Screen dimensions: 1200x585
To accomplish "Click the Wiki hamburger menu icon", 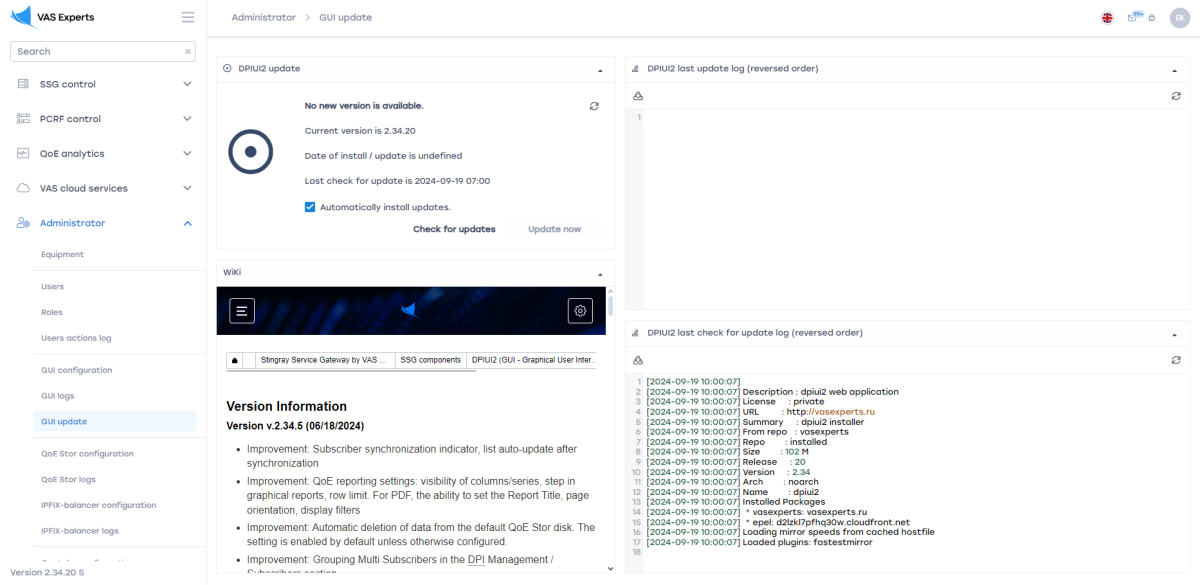I will [242, 311].
